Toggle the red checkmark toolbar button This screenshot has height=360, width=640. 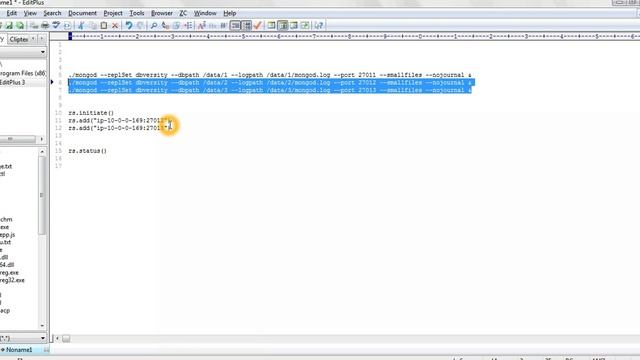click(x=258, y=25)
